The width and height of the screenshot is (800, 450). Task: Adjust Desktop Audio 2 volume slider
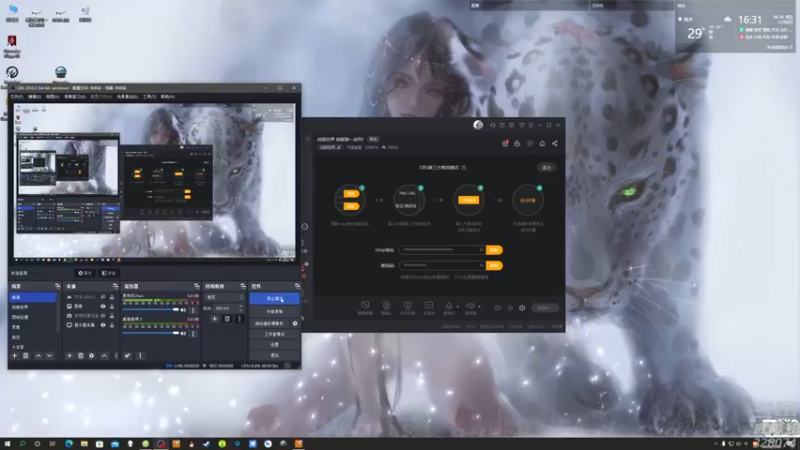coord(151,333)
